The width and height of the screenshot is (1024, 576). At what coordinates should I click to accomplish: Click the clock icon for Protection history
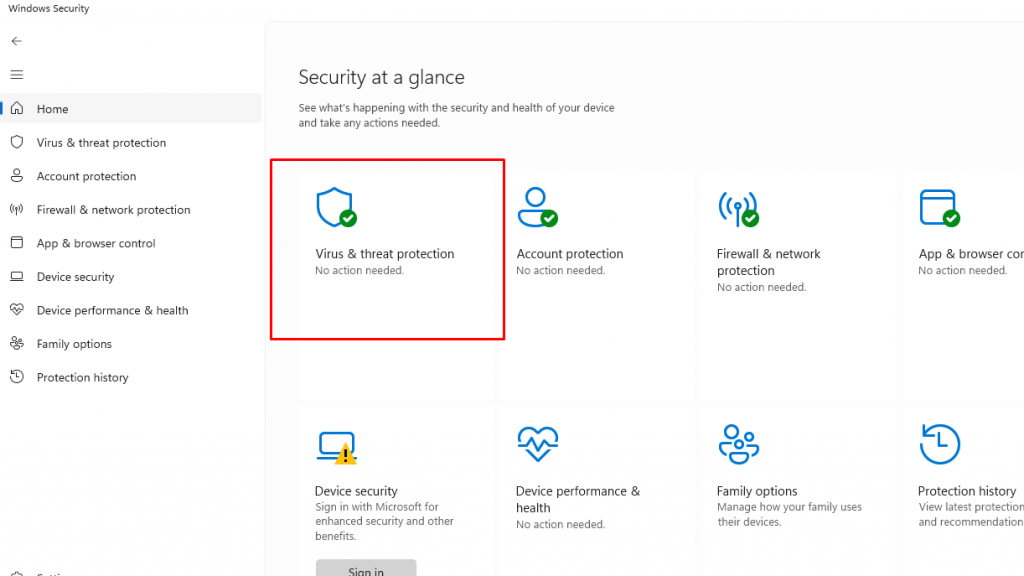17,376
